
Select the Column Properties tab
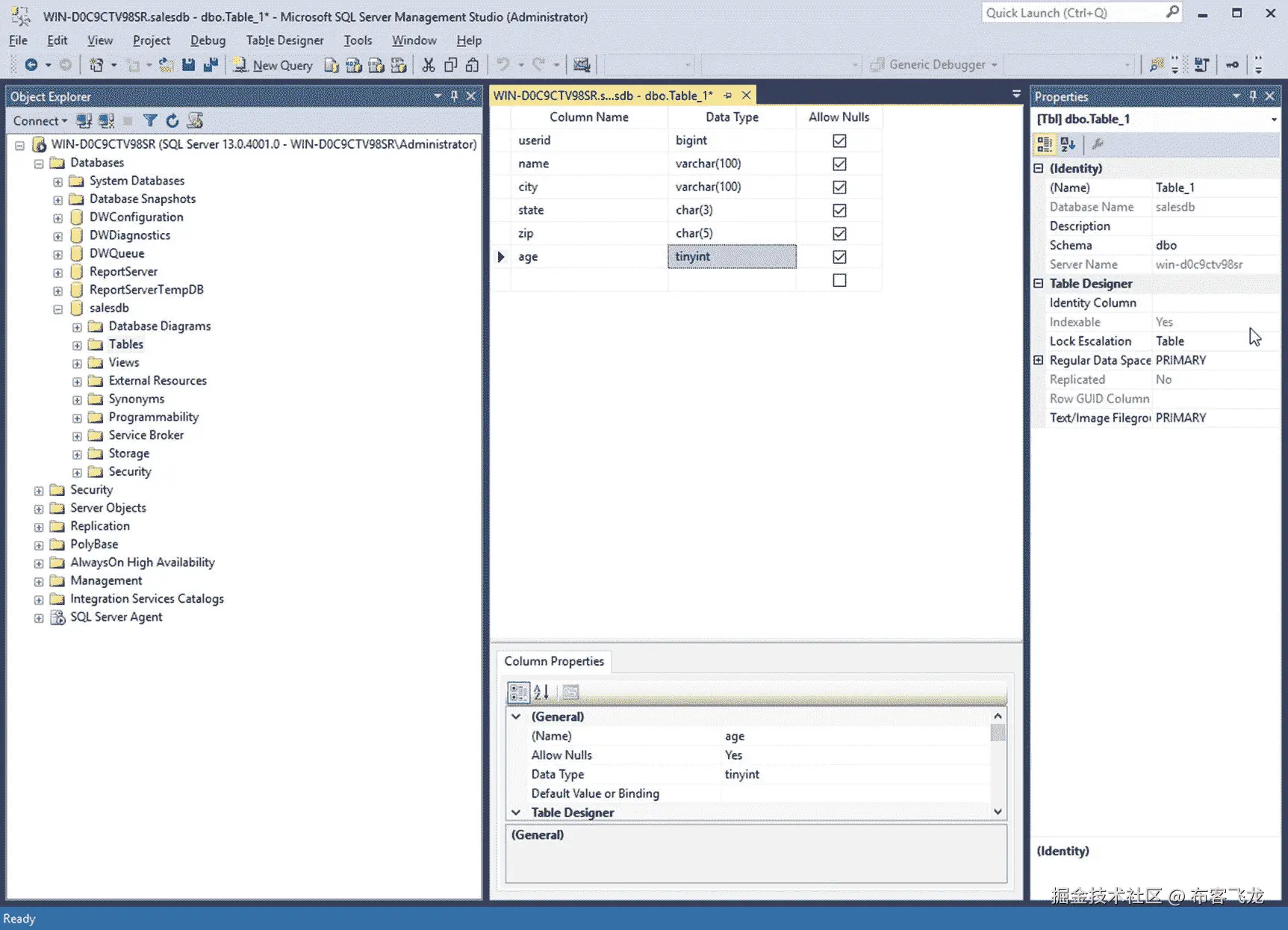[554, 661]
